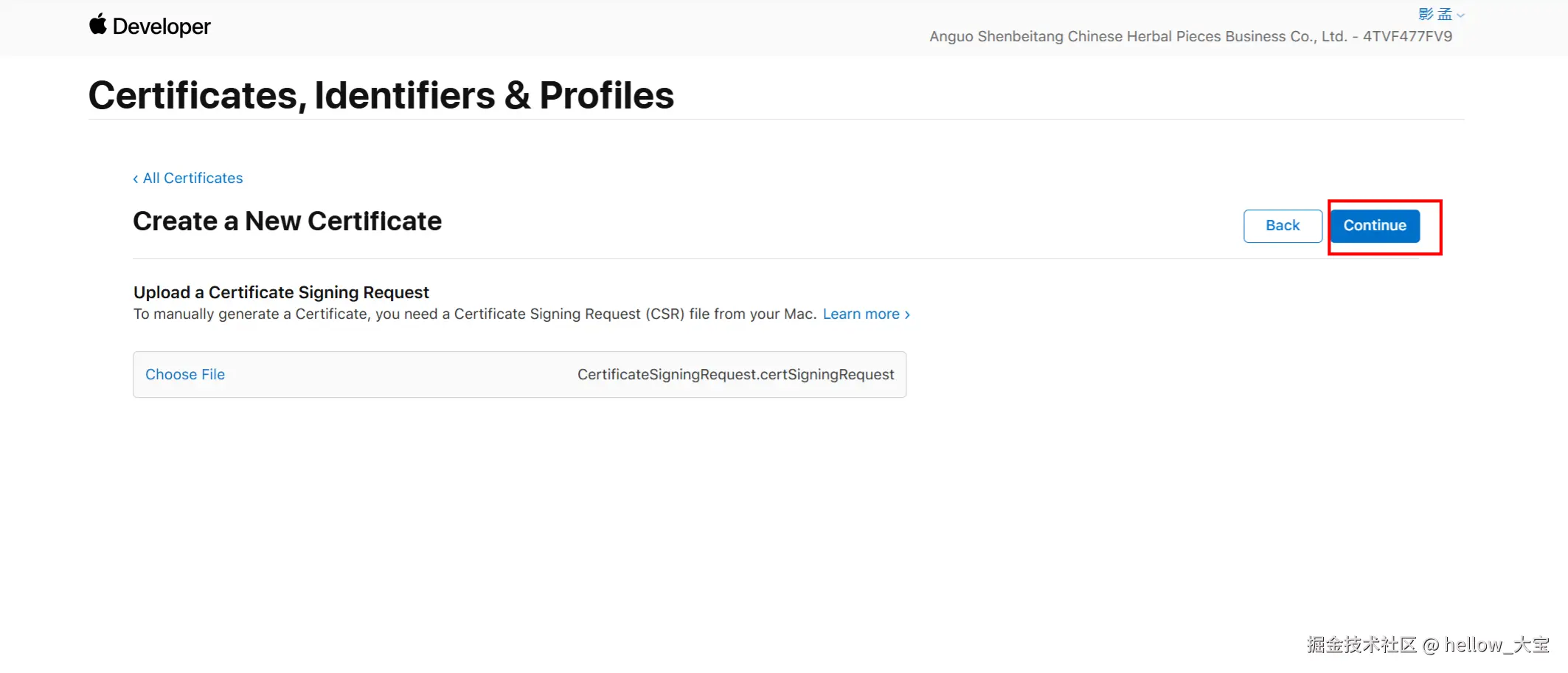The image size is (1568, 673).
Task: Click the Apple logo icon
Action: 98,24
